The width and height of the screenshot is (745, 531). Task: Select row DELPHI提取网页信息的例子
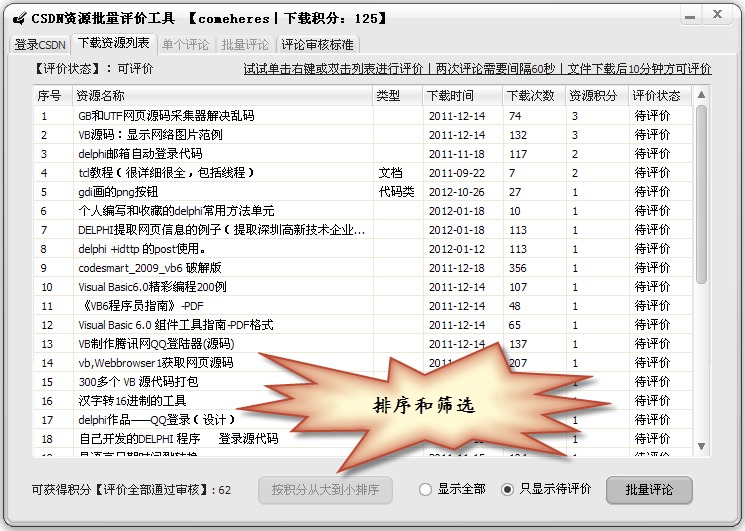point(363,230)
